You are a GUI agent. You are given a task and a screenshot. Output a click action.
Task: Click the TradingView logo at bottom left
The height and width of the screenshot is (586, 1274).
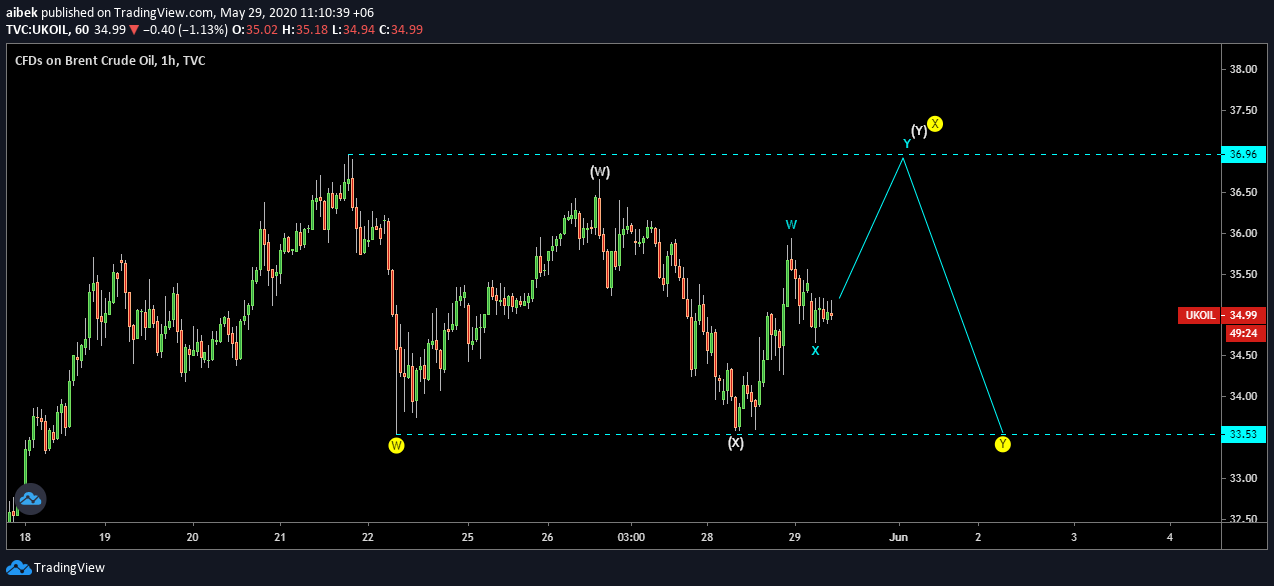pos(55,567)
